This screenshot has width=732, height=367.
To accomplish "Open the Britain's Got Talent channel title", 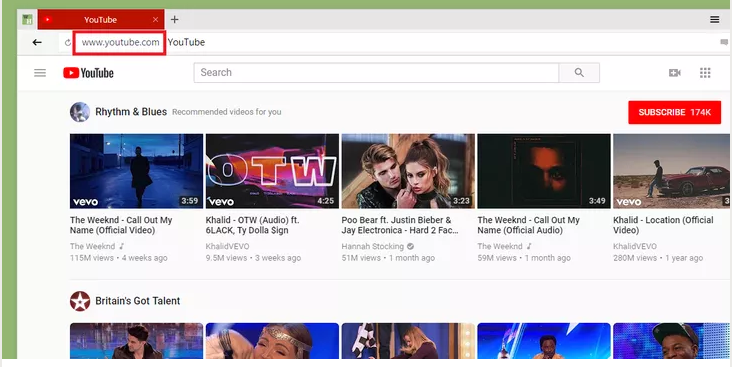I will 138,301.
